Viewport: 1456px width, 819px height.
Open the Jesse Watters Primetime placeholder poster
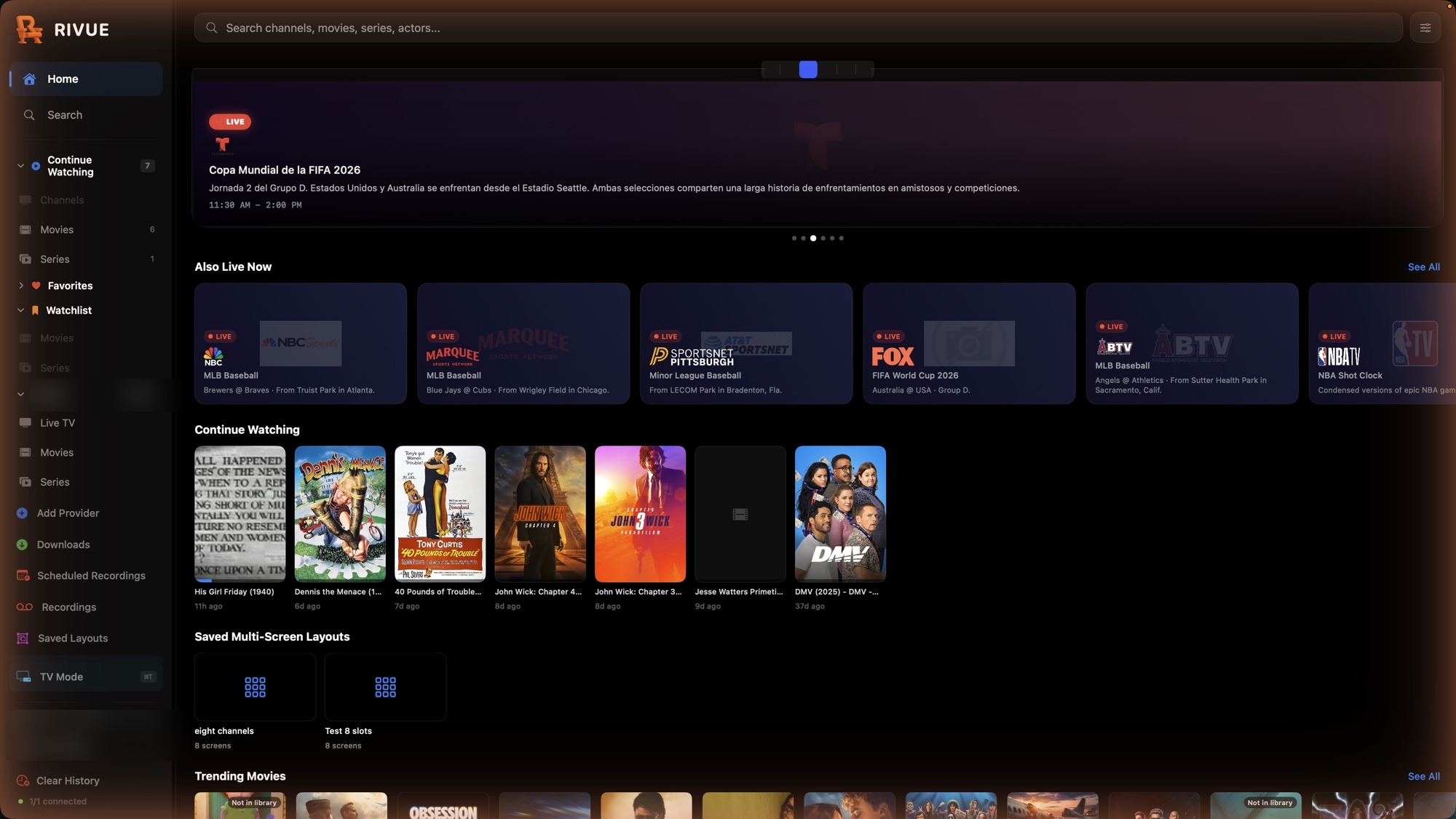[740, 514]
